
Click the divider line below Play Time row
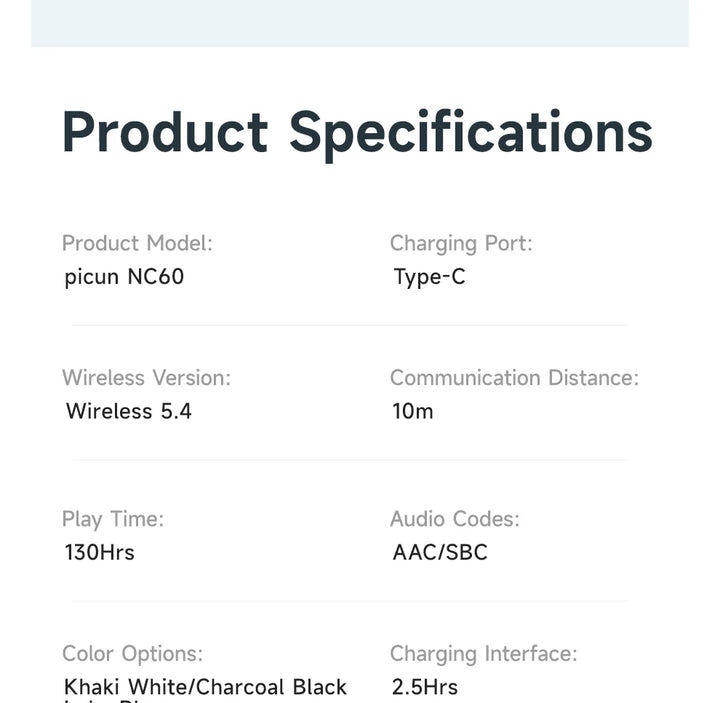(x=350, y=601)
